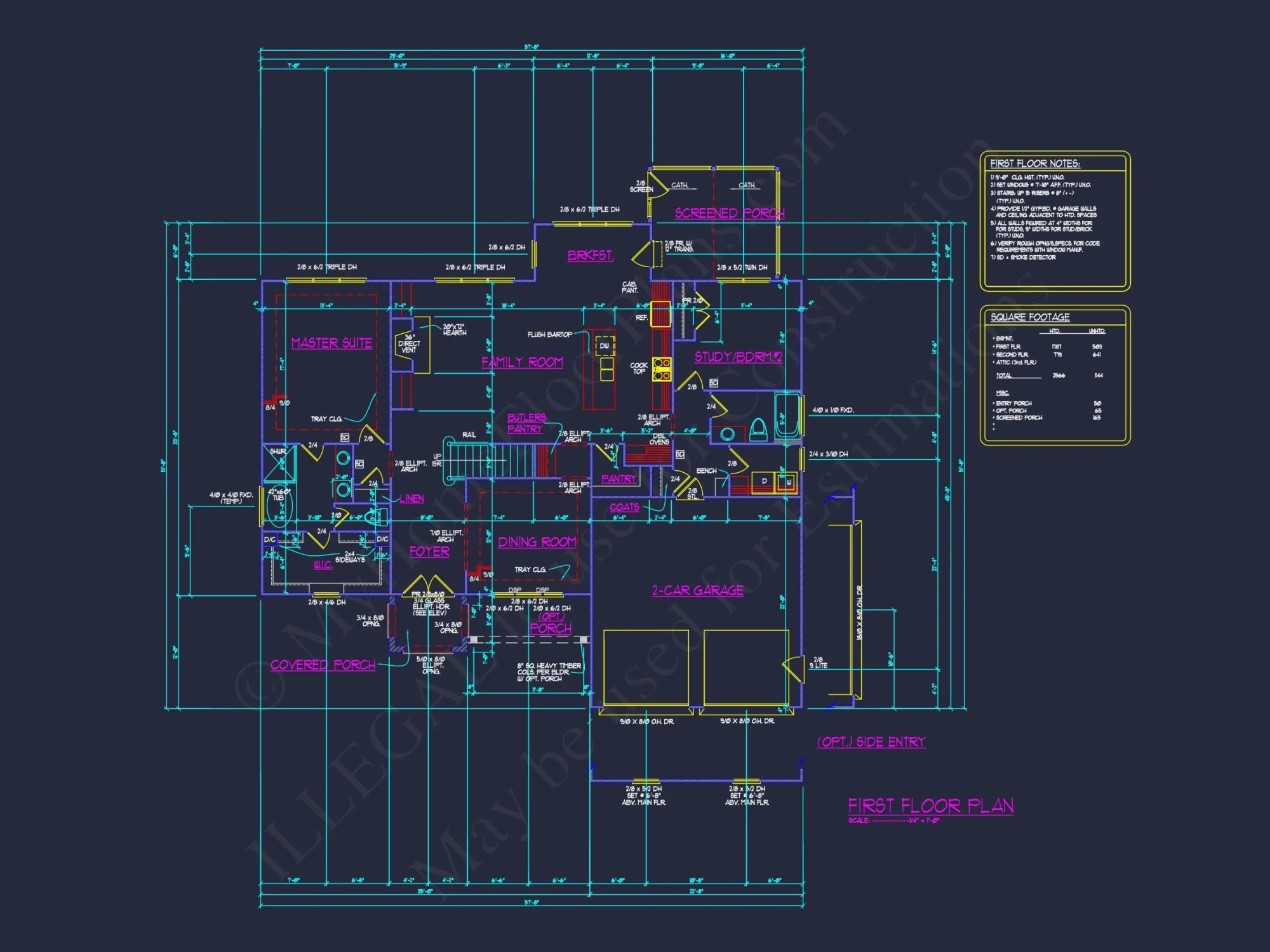Select the toilet fixture symbol in the hall bath
The image size is (1270, 952).
tap(758, 430)
